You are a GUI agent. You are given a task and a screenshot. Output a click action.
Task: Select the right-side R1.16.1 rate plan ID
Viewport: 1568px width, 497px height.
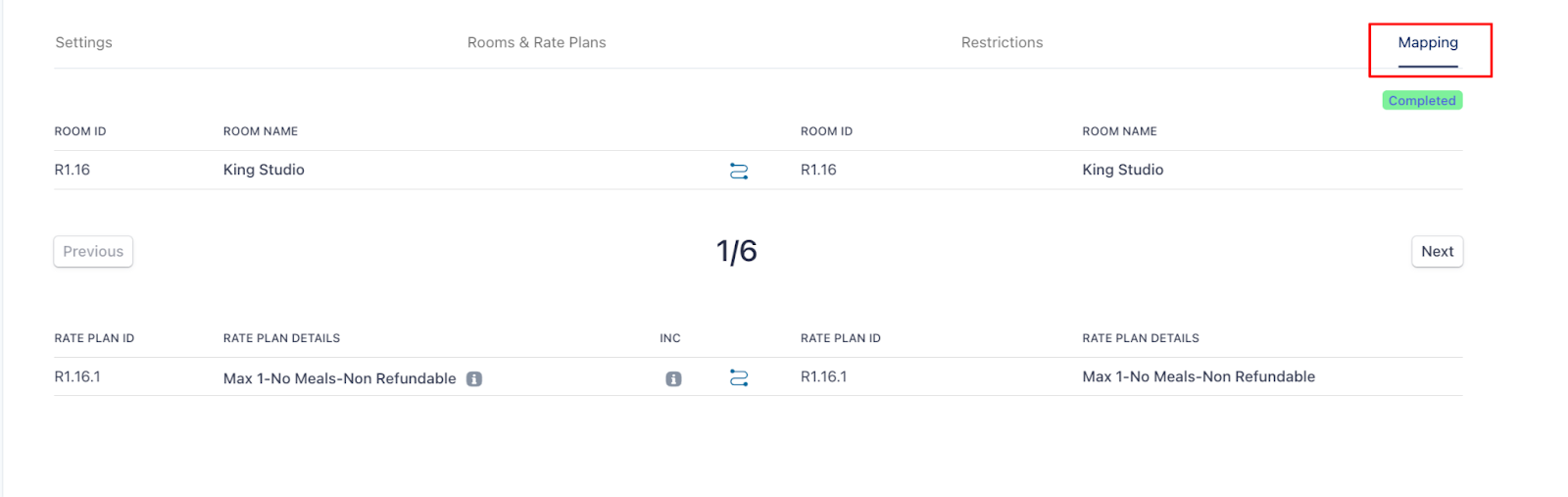click(823, 377)
